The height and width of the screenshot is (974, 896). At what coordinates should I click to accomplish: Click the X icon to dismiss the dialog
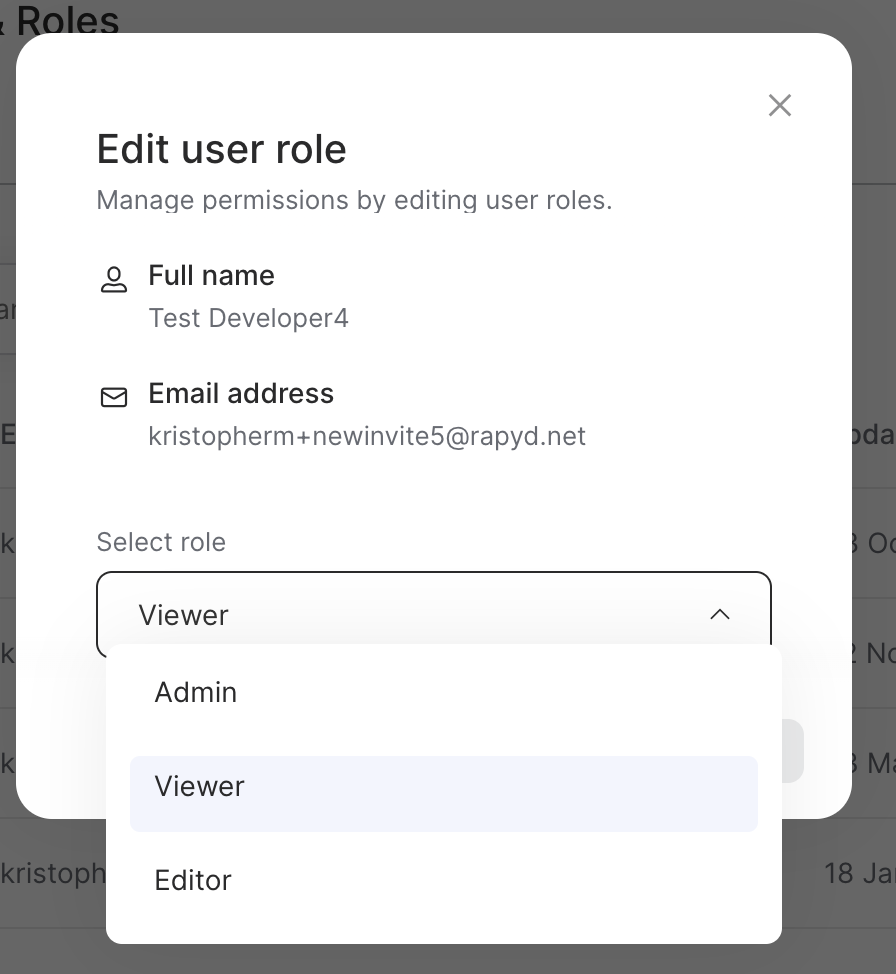pos(779,104)
